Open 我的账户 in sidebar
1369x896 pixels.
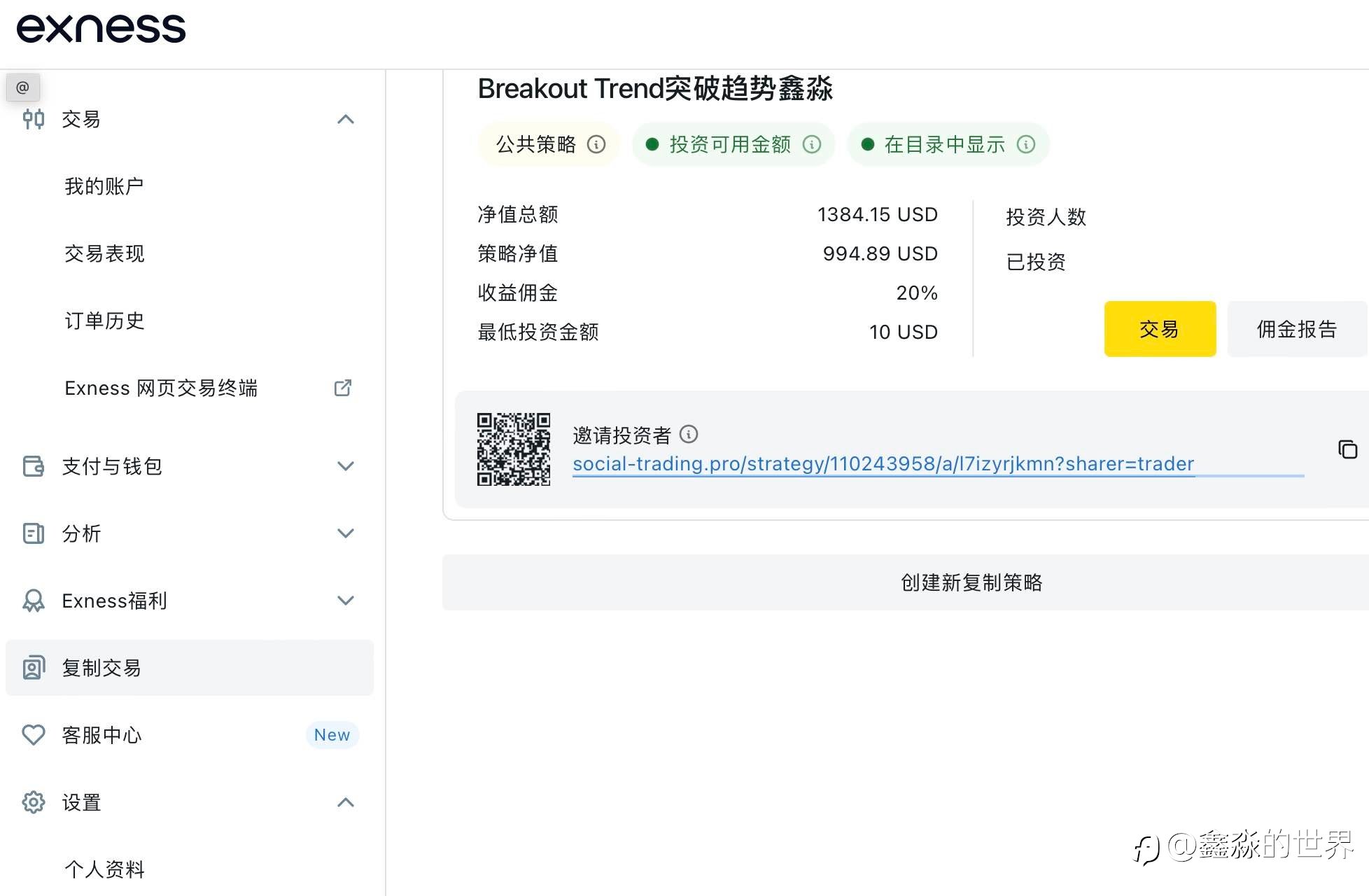coord(104,186)
